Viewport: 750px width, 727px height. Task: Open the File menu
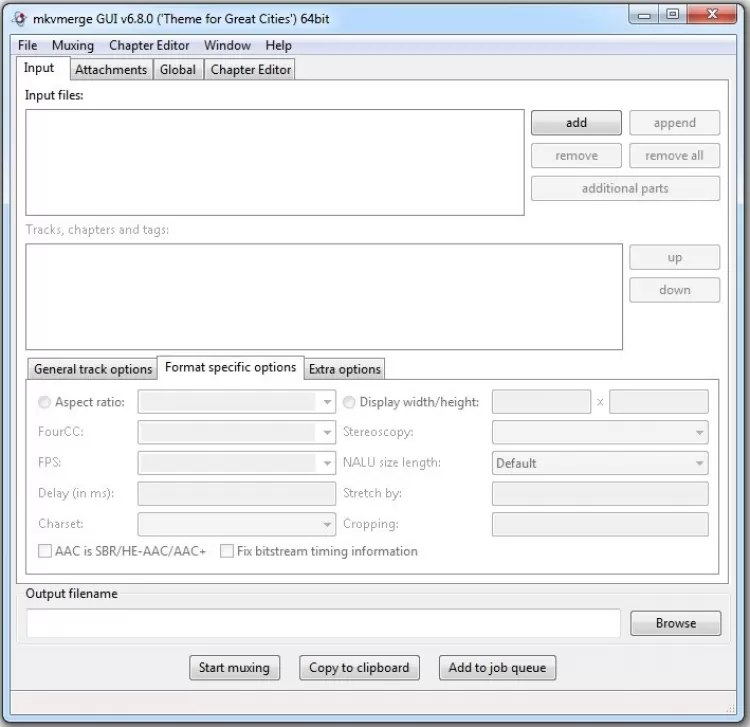point(27,45)
